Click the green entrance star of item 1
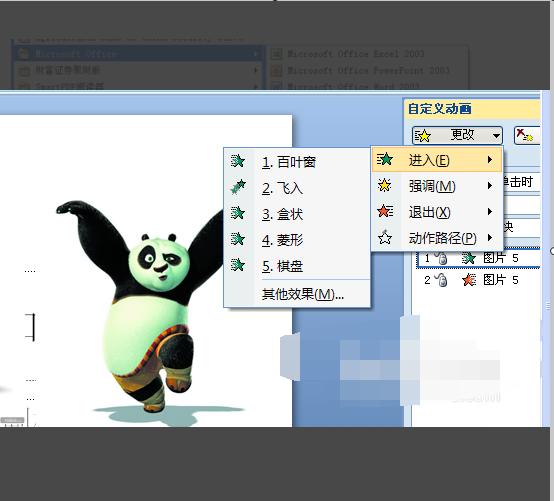Image resolution: width=554 pixels, height=501 pixels. [469, 258]
